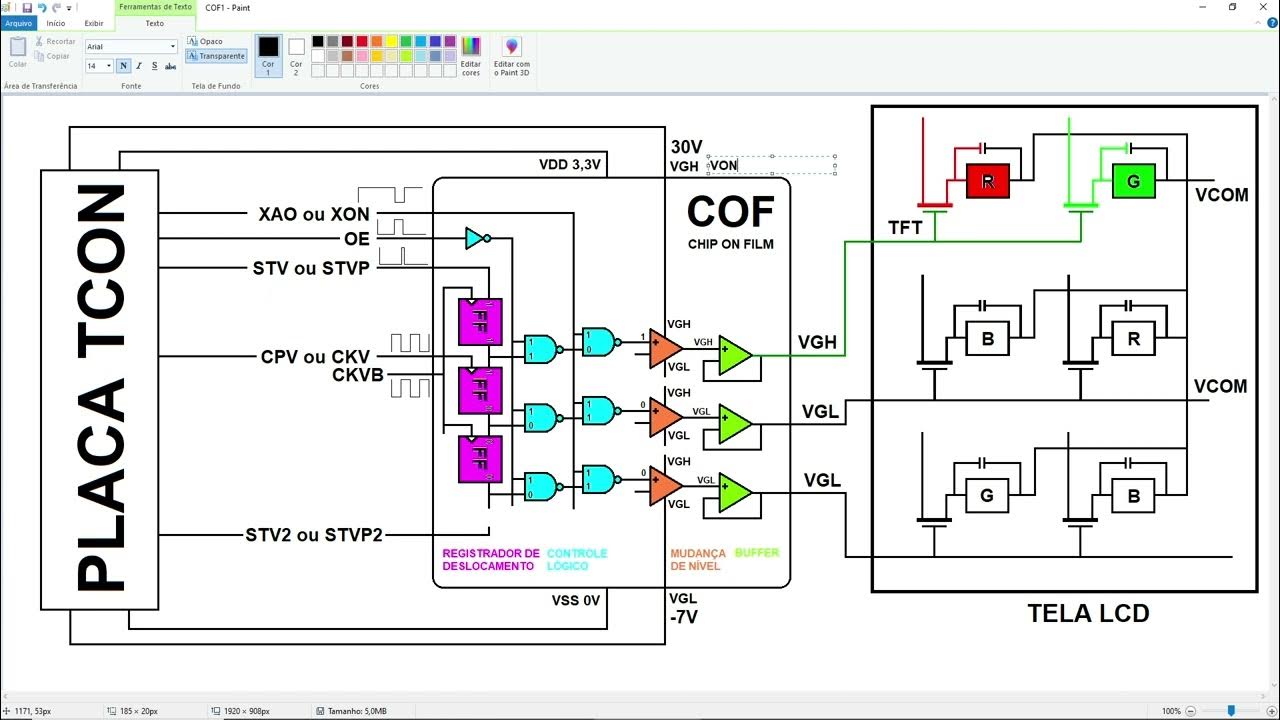Click the Undo arrow in title bar
Screen dimensions: 1280x720
click(x=42, y=7)
